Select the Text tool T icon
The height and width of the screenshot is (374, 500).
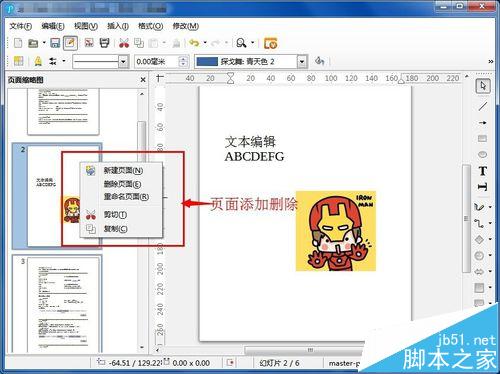click(482, 171)
